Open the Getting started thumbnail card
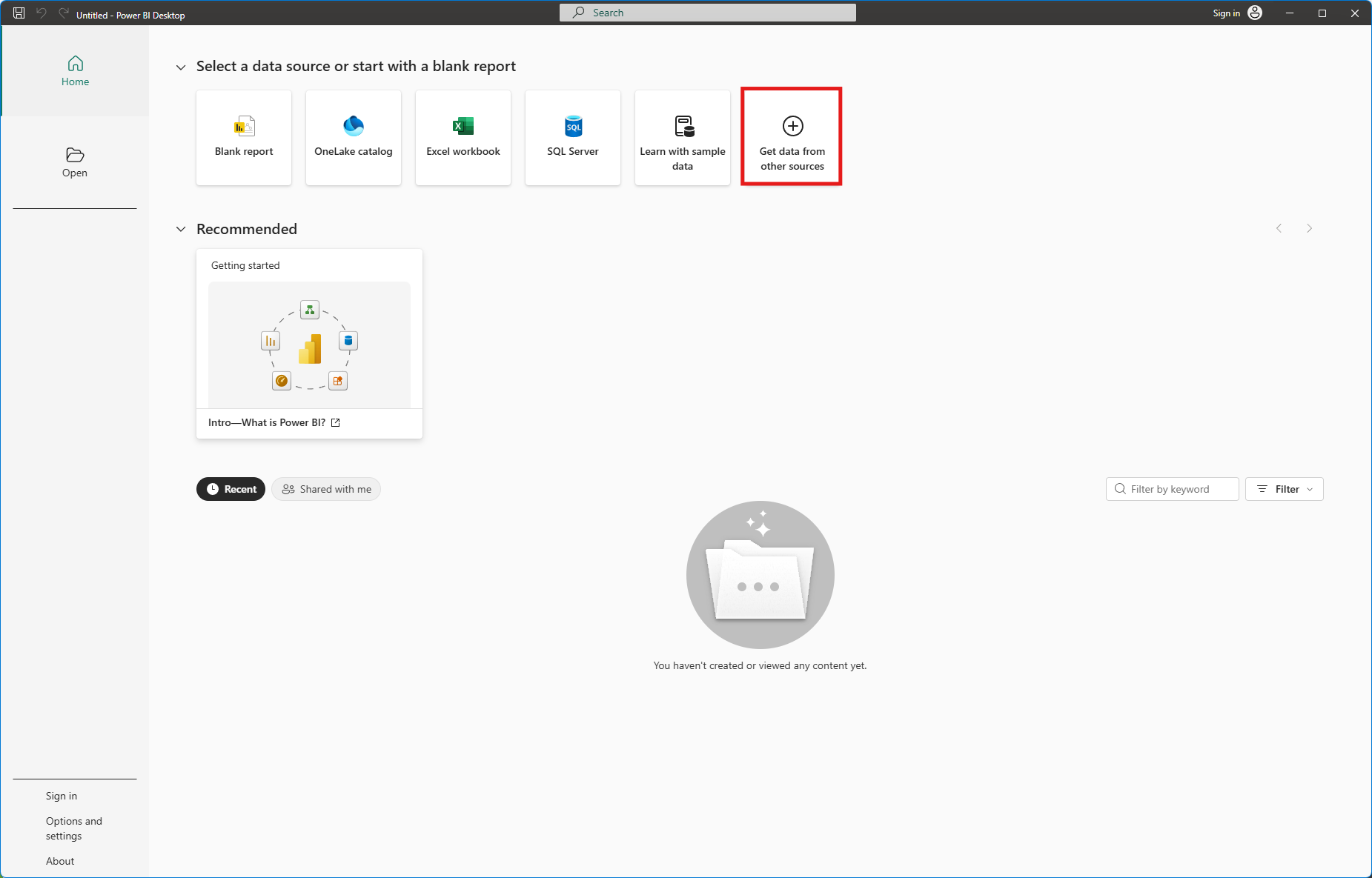Image resolution: width=1372 pixels, height=878 pixels. click(309, 344)
